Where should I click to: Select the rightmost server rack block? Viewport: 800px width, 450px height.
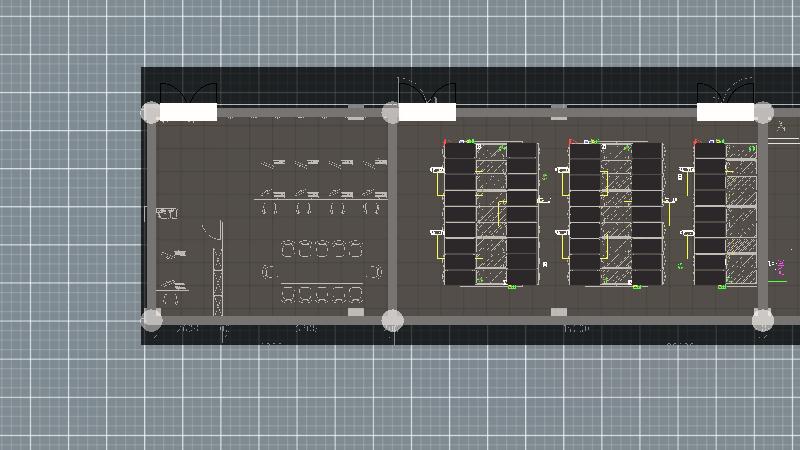[725, 214]
